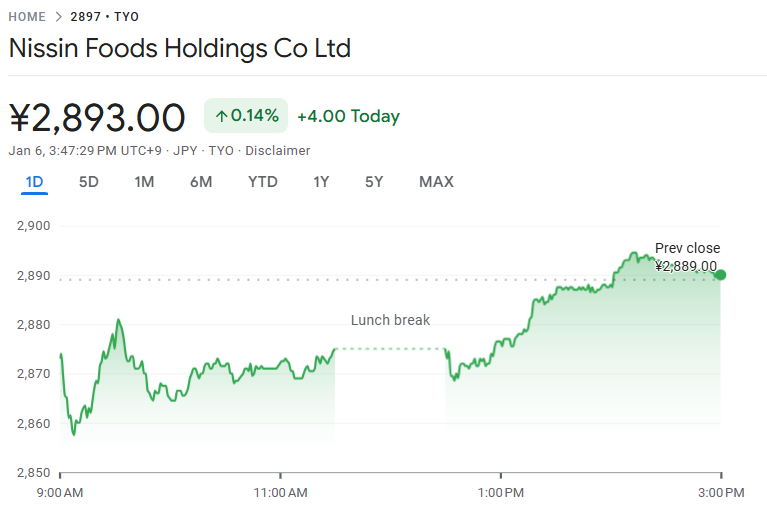This screenshot has height=513, width=767.
Task: Switch to the 1M chart tab
Action: [144, 182]
